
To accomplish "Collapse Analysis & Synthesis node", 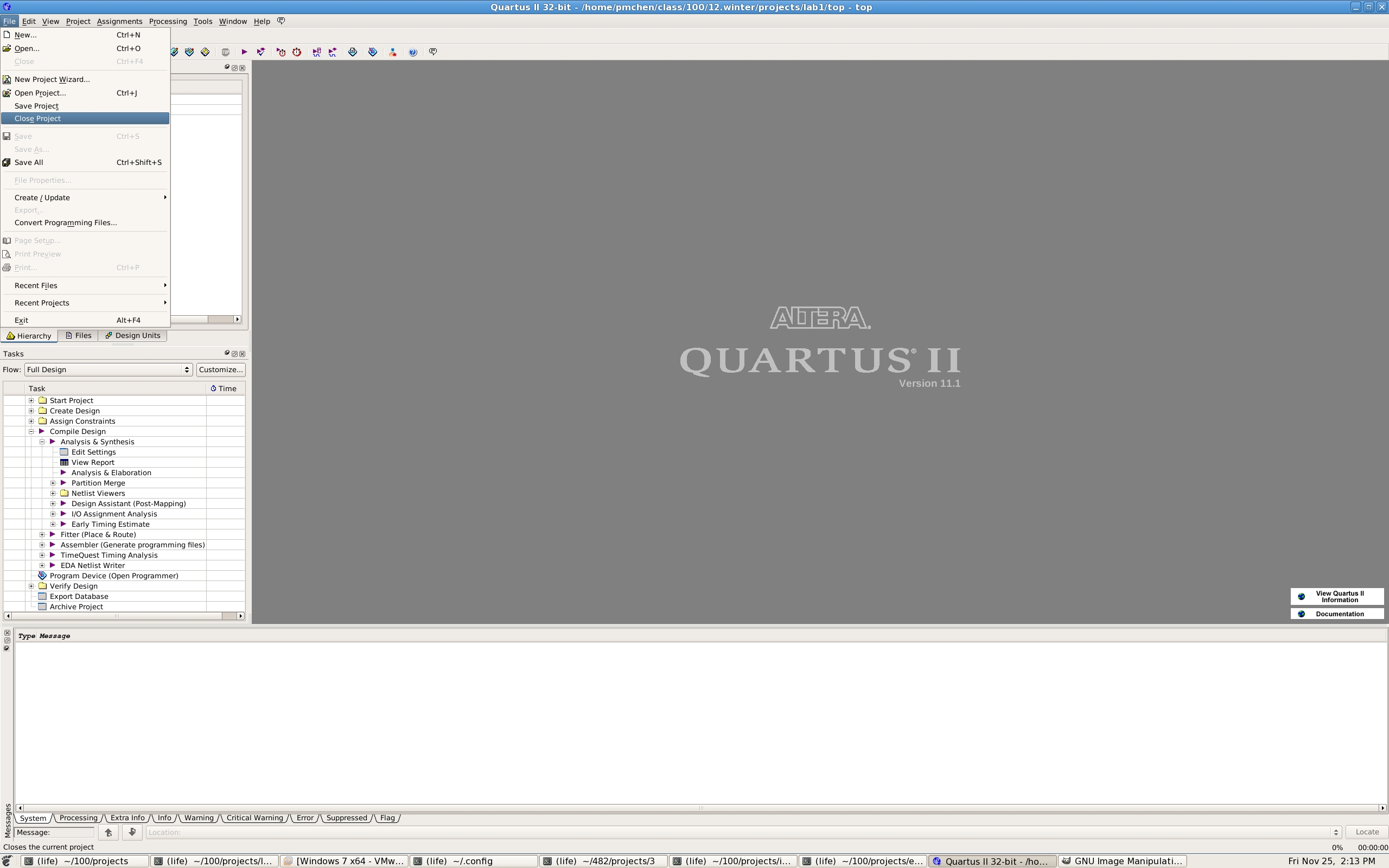I will tap(42, 442).
